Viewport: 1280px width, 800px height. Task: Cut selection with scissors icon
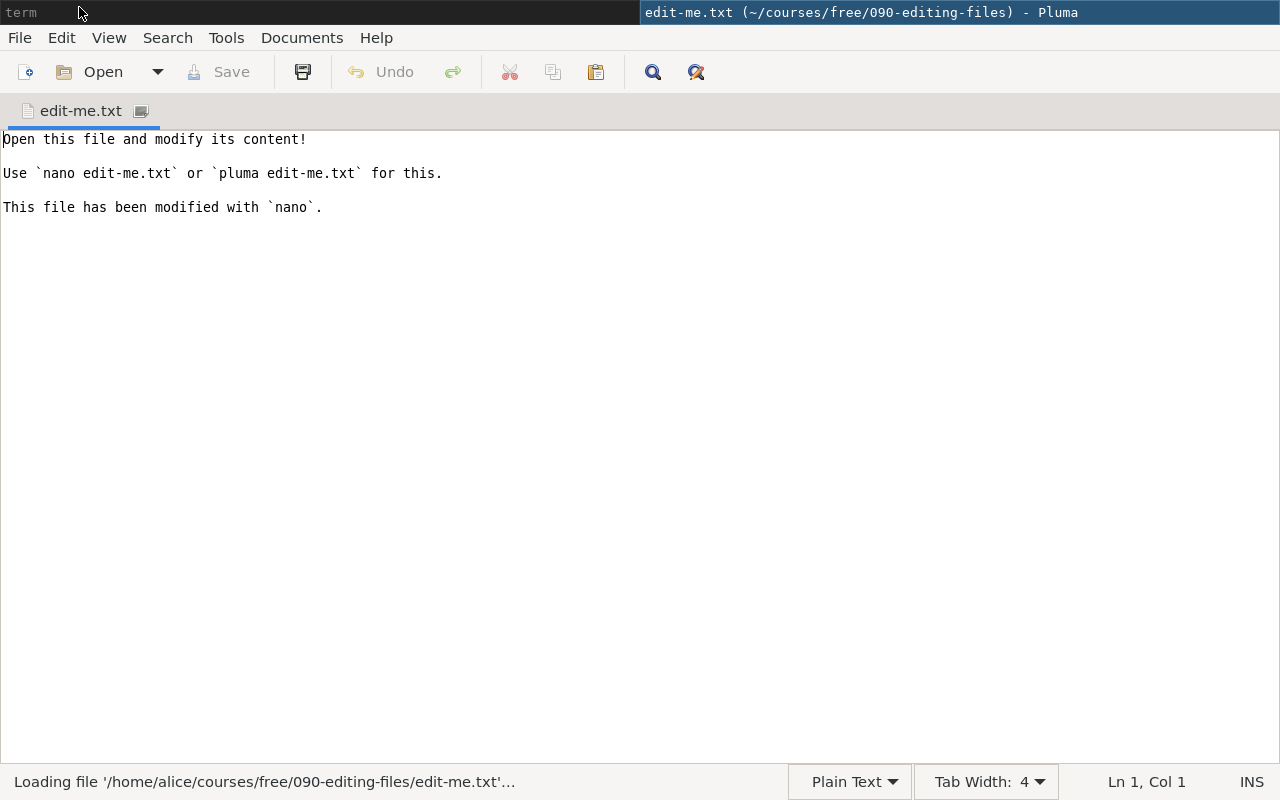[x=510, y=72]
